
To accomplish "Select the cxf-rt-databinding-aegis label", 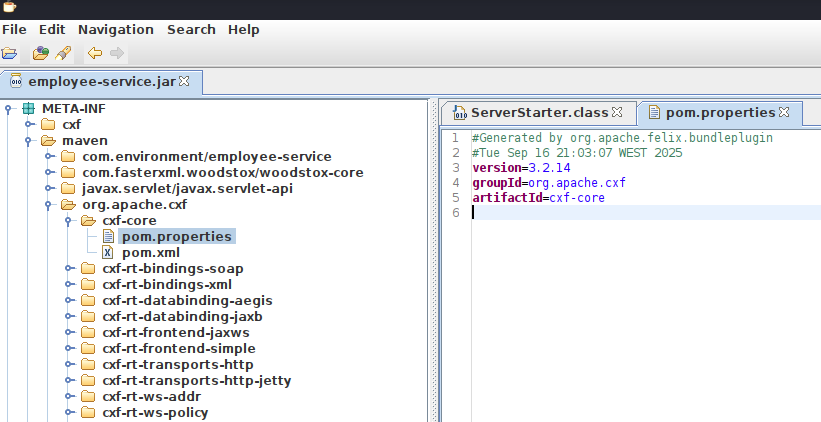I will pyautogui.click(x=187, y=301).
